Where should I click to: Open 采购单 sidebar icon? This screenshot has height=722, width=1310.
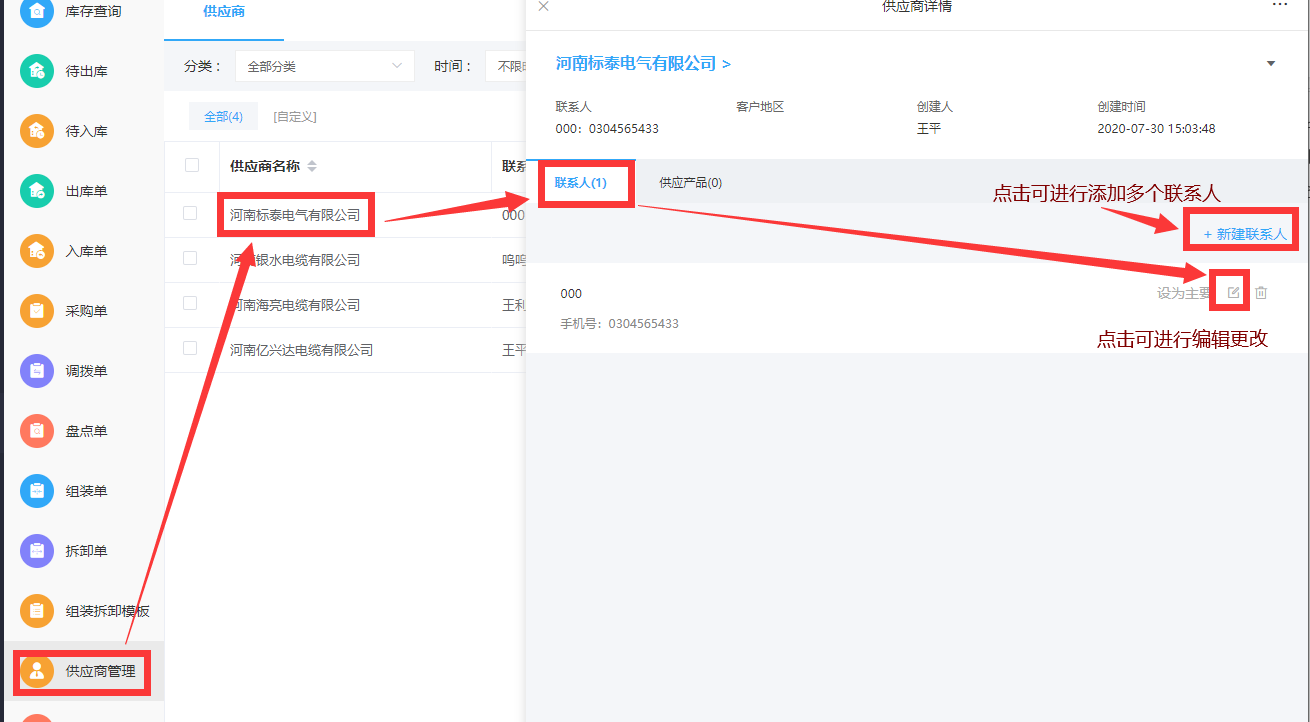tap(37, 311)
